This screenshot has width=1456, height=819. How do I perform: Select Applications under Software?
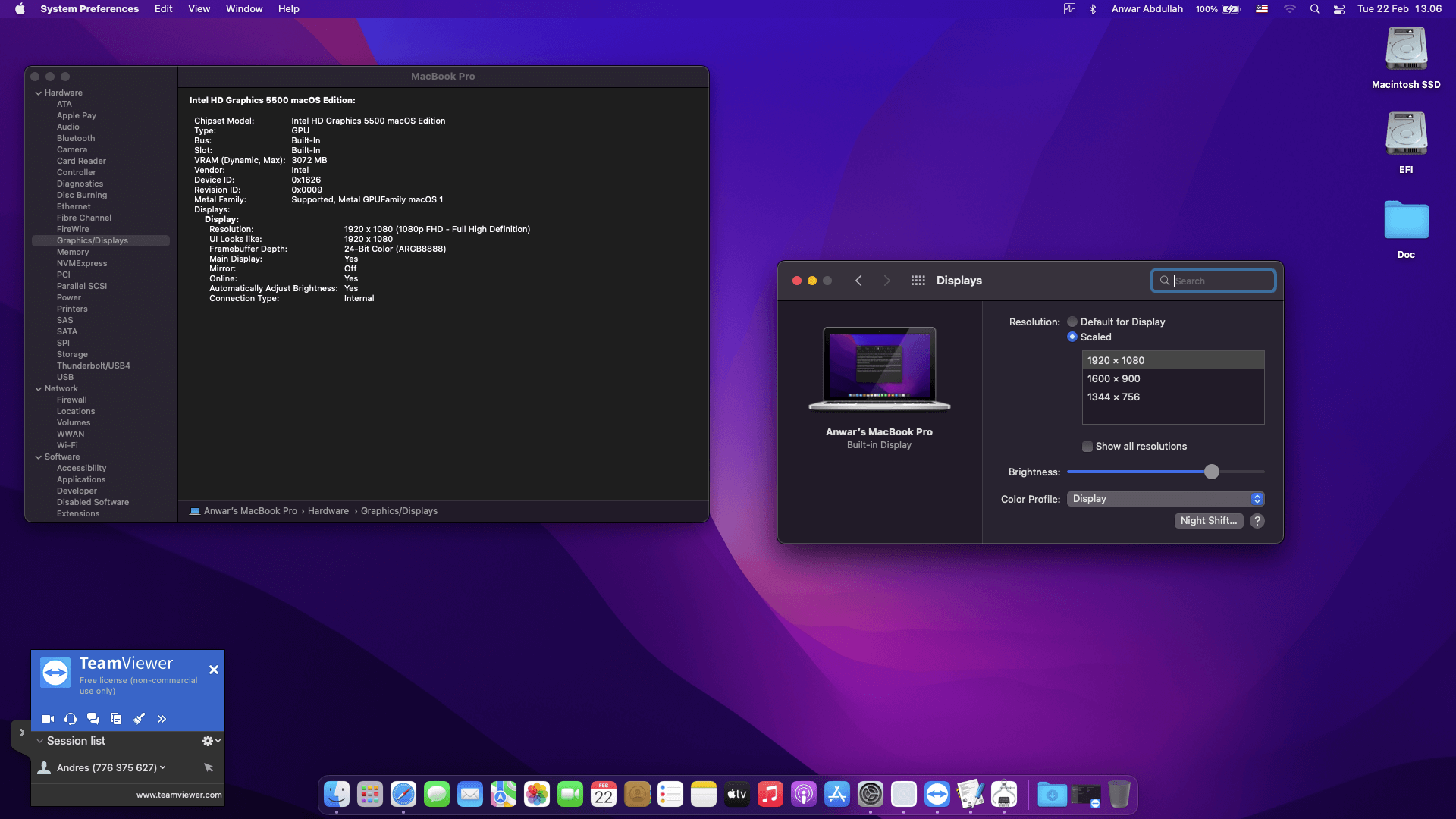click(81, 480)
